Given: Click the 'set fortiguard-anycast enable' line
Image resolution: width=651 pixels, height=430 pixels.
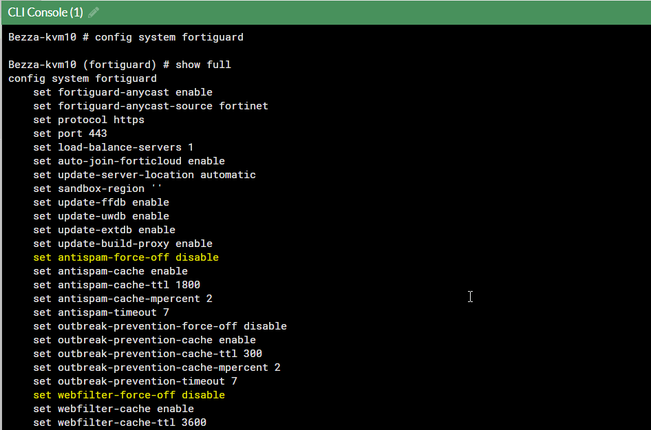Looking at the screenshot, I should (123, 92).
